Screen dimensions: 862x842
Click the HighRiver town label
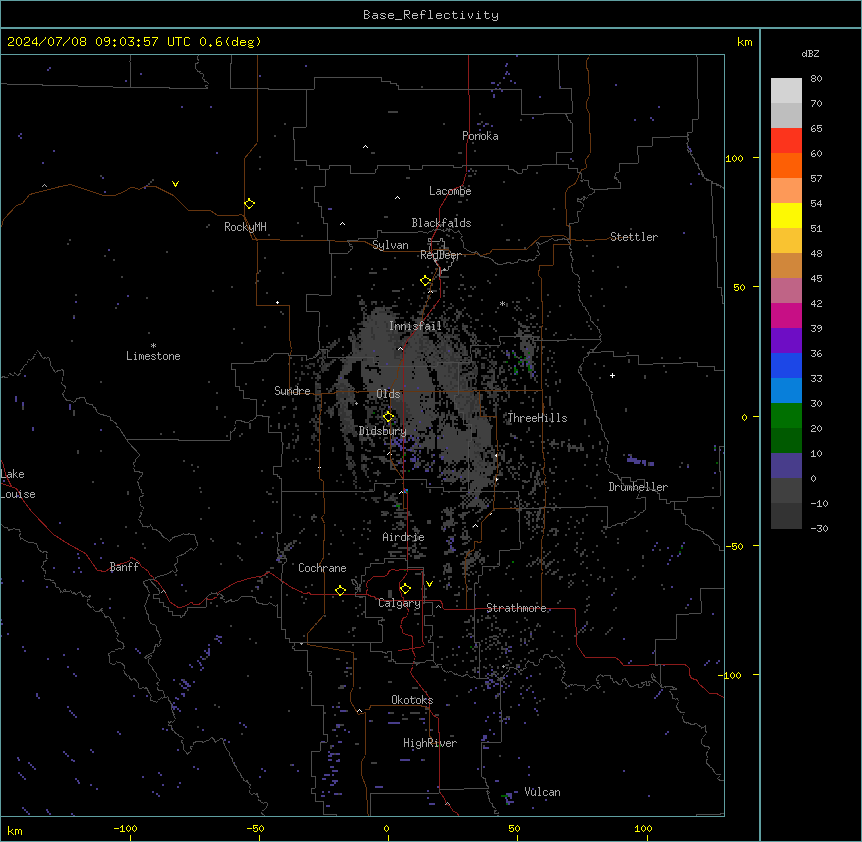pos(430,744)
